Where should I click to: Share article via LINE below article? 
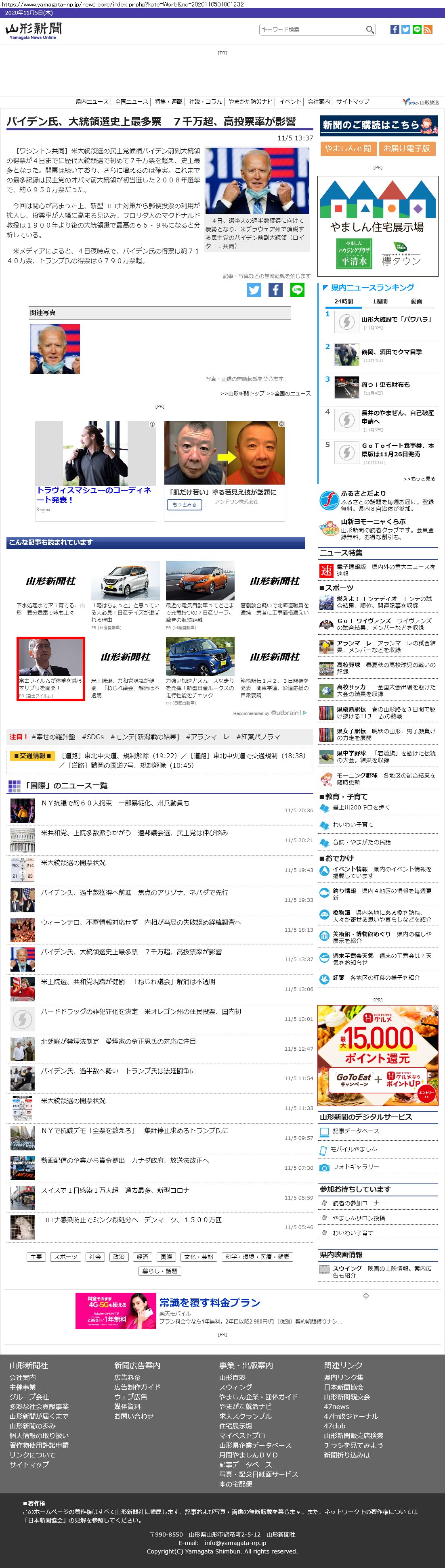[297, 290]
